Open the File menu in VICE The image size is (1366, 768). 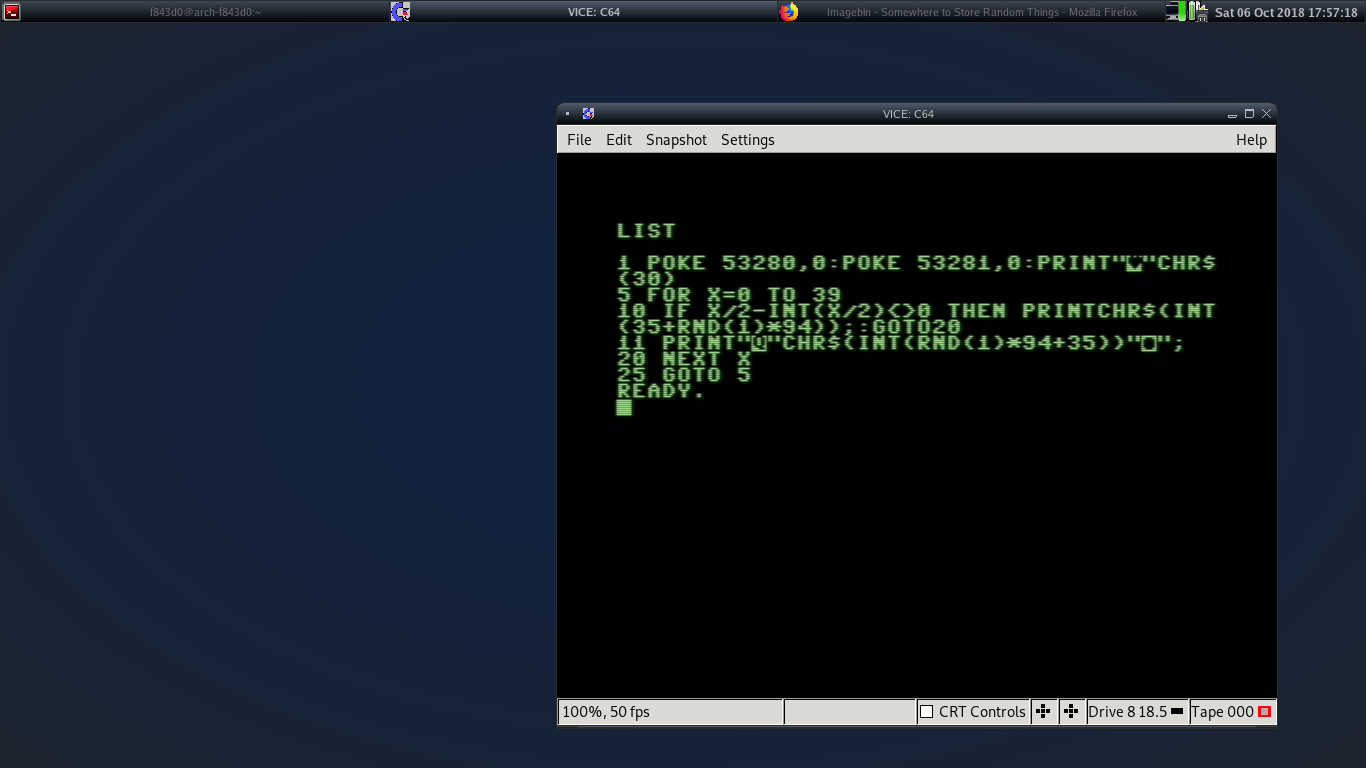tap(579, 140)
